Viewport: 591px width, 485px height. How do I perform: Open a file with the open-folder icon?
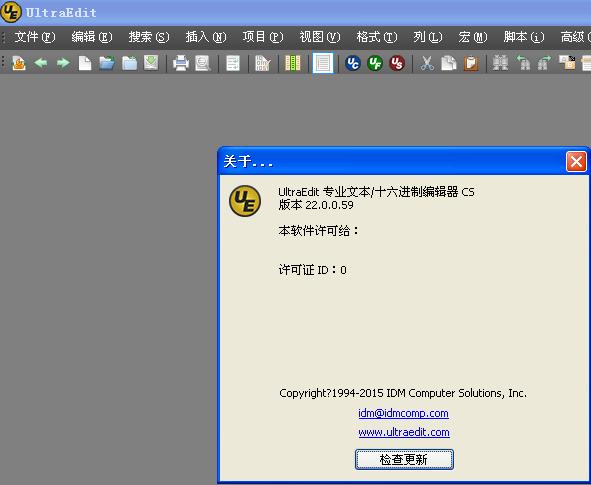(107, 63)
